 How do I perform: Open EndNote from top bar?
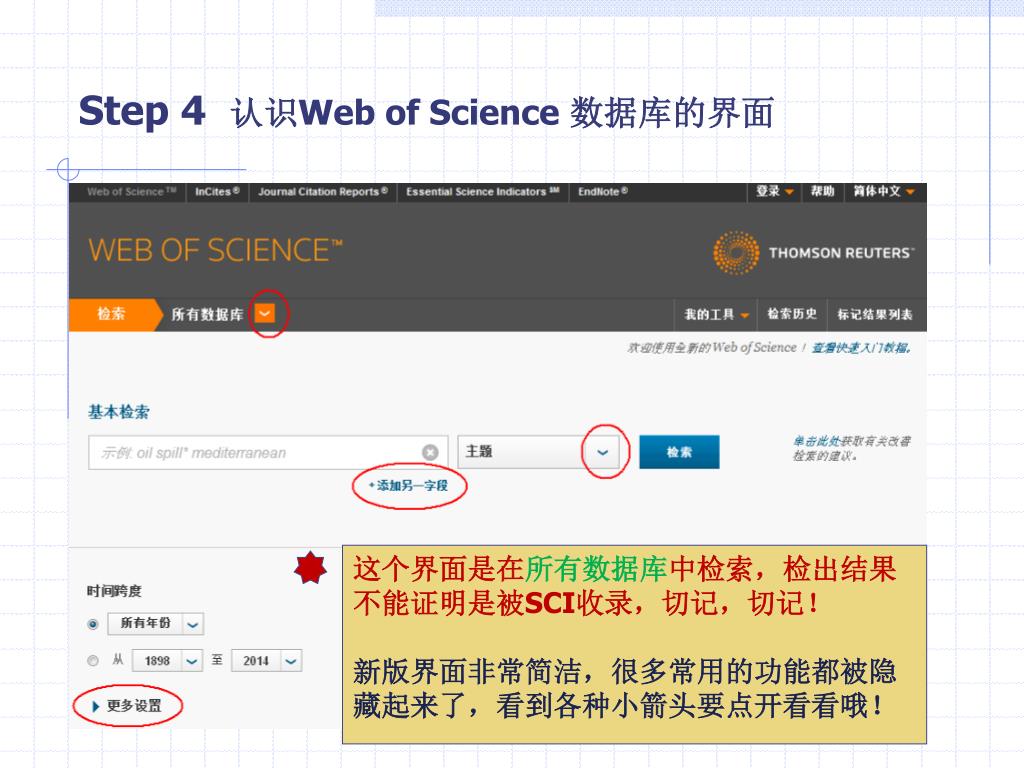coord(603,191)
